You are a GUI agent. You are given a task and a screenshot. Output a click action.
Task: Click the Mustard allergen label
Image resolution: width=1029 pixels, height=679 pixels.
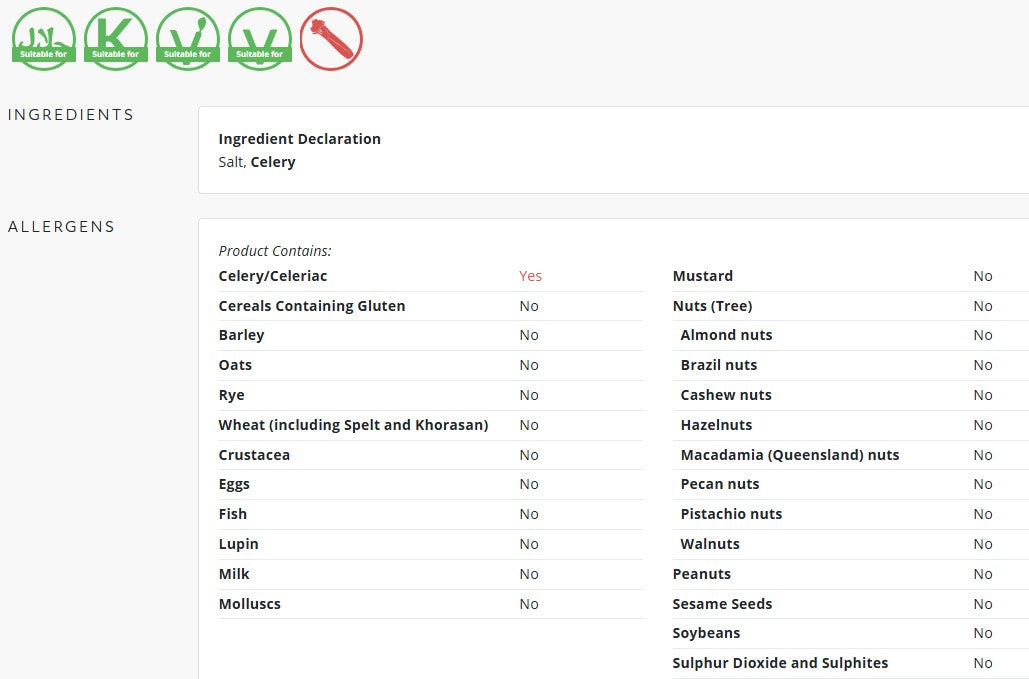tap(703, 276)
